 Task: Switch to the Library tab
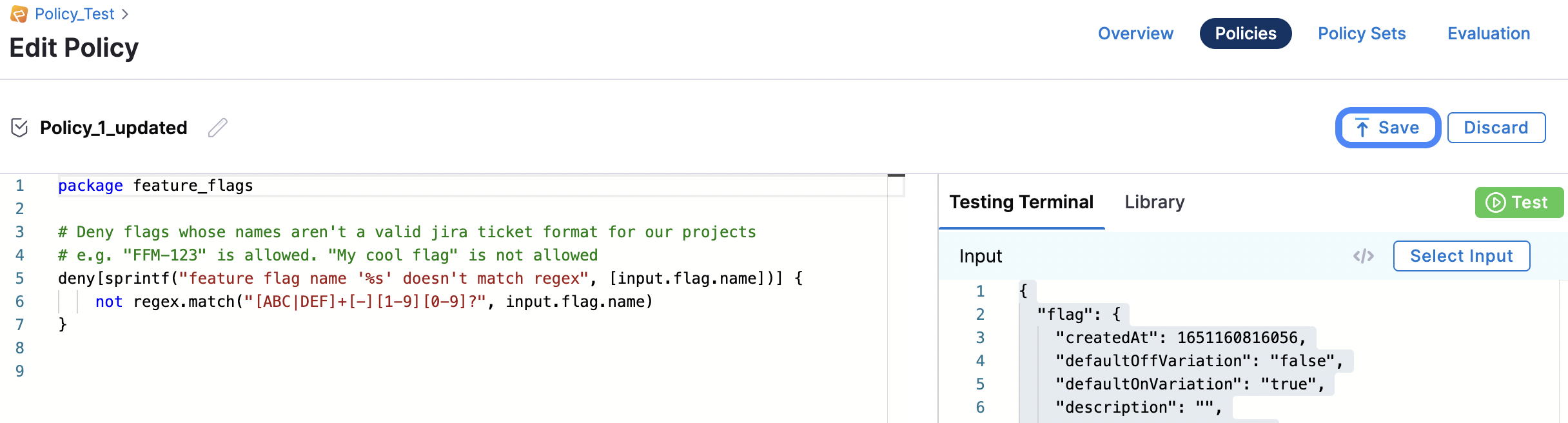1154,202
